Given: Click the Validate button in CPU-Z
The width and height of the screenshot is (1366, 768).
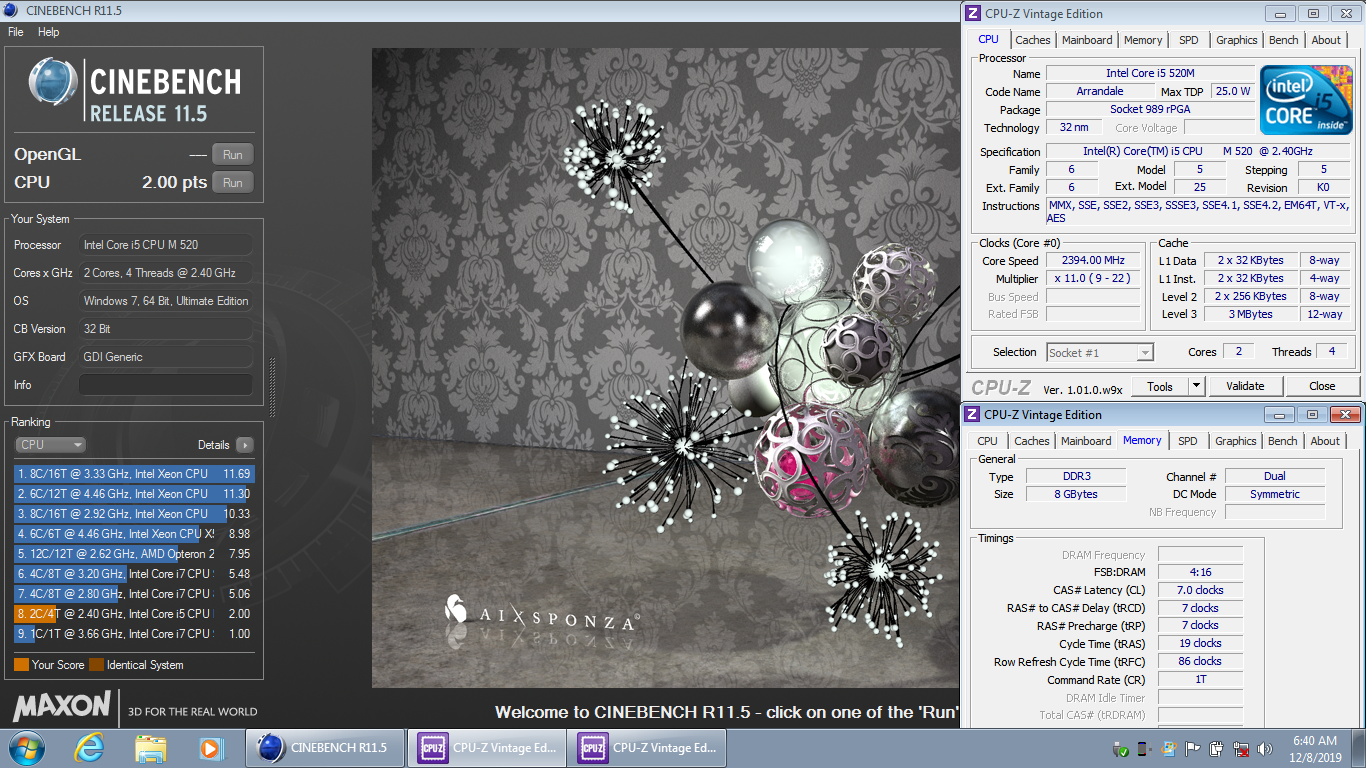Looking at the screenshot, I should coord(1245,386).
